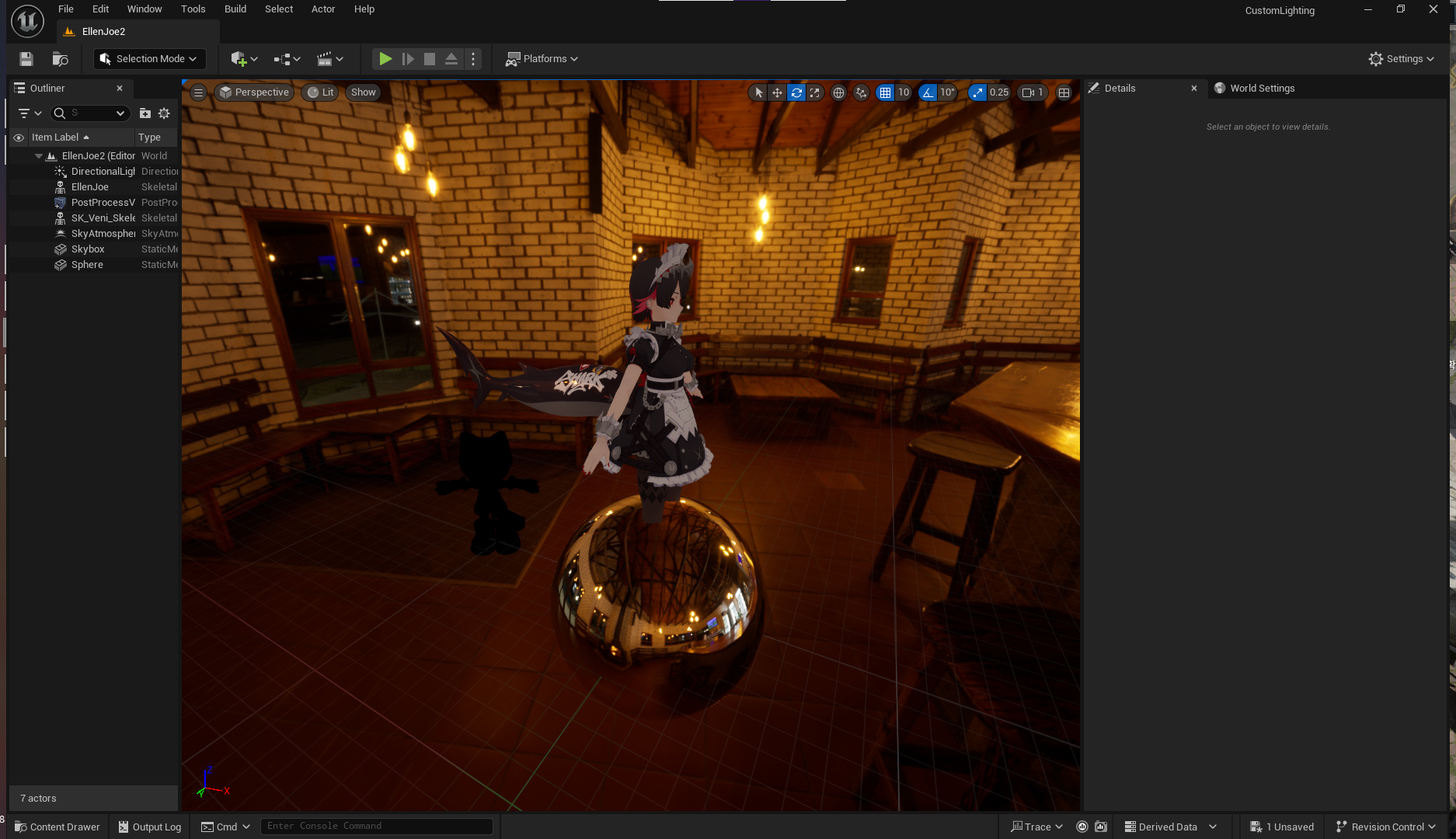Open the Browse content icon

coord(60,59)
